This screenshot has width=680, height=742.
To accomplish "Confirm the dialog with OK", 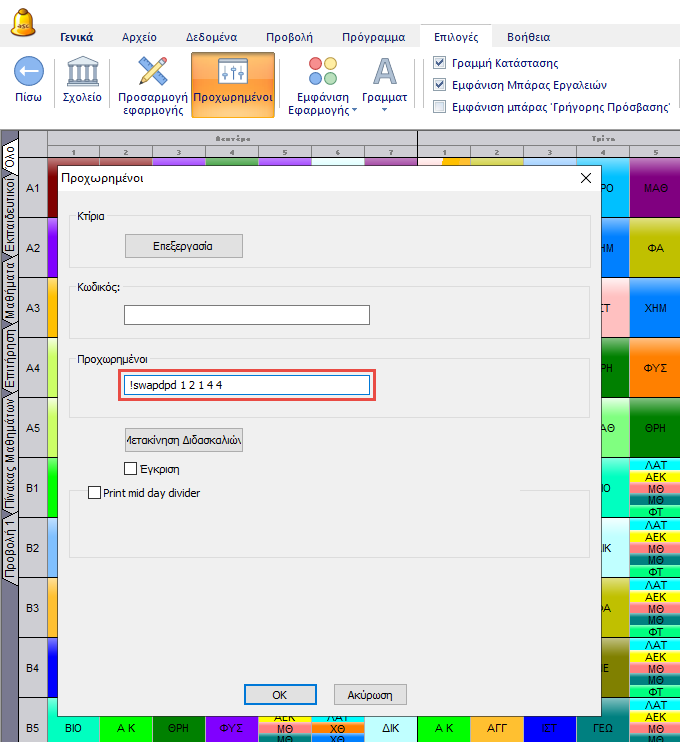I will coord(280,694).
